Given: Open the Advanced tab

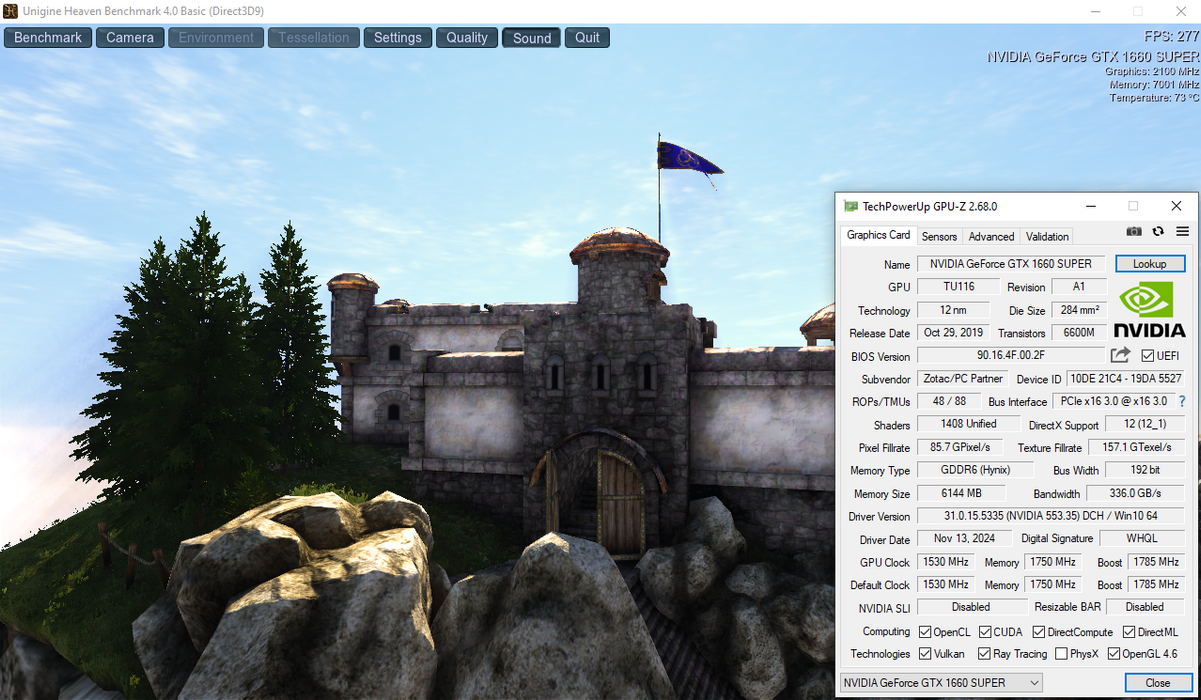Looking at the screenshot, I should click(x=991, y=236).
